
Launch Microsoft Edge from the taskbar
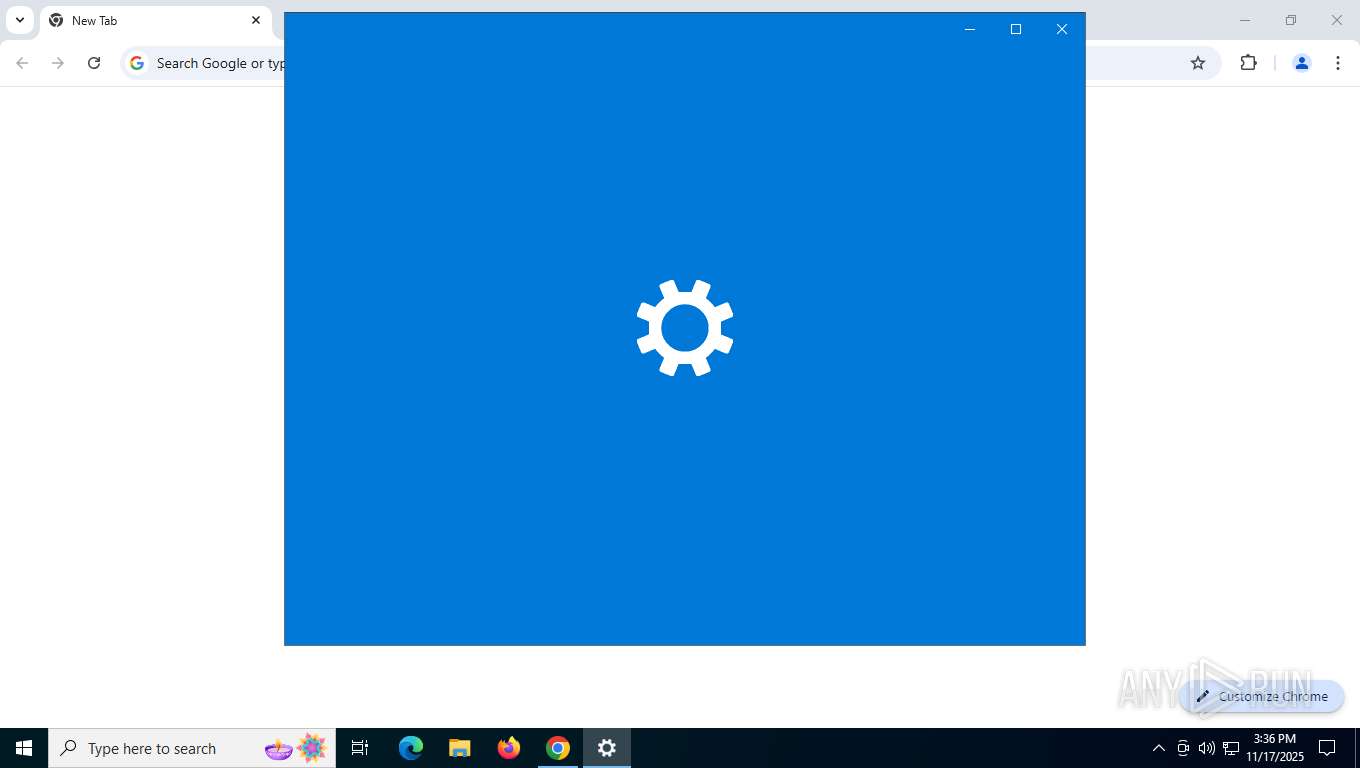coord(411,748)
